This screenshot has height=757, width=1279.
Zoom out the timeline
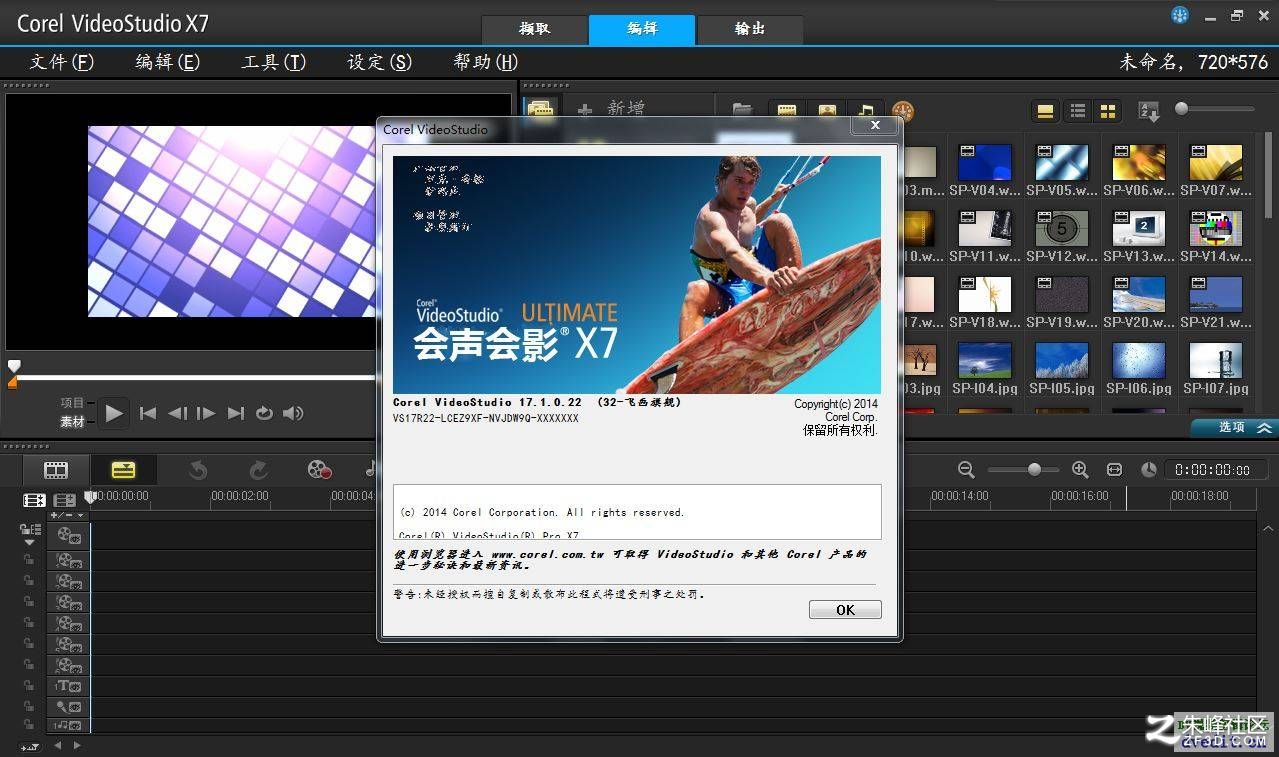coord(966,469)
